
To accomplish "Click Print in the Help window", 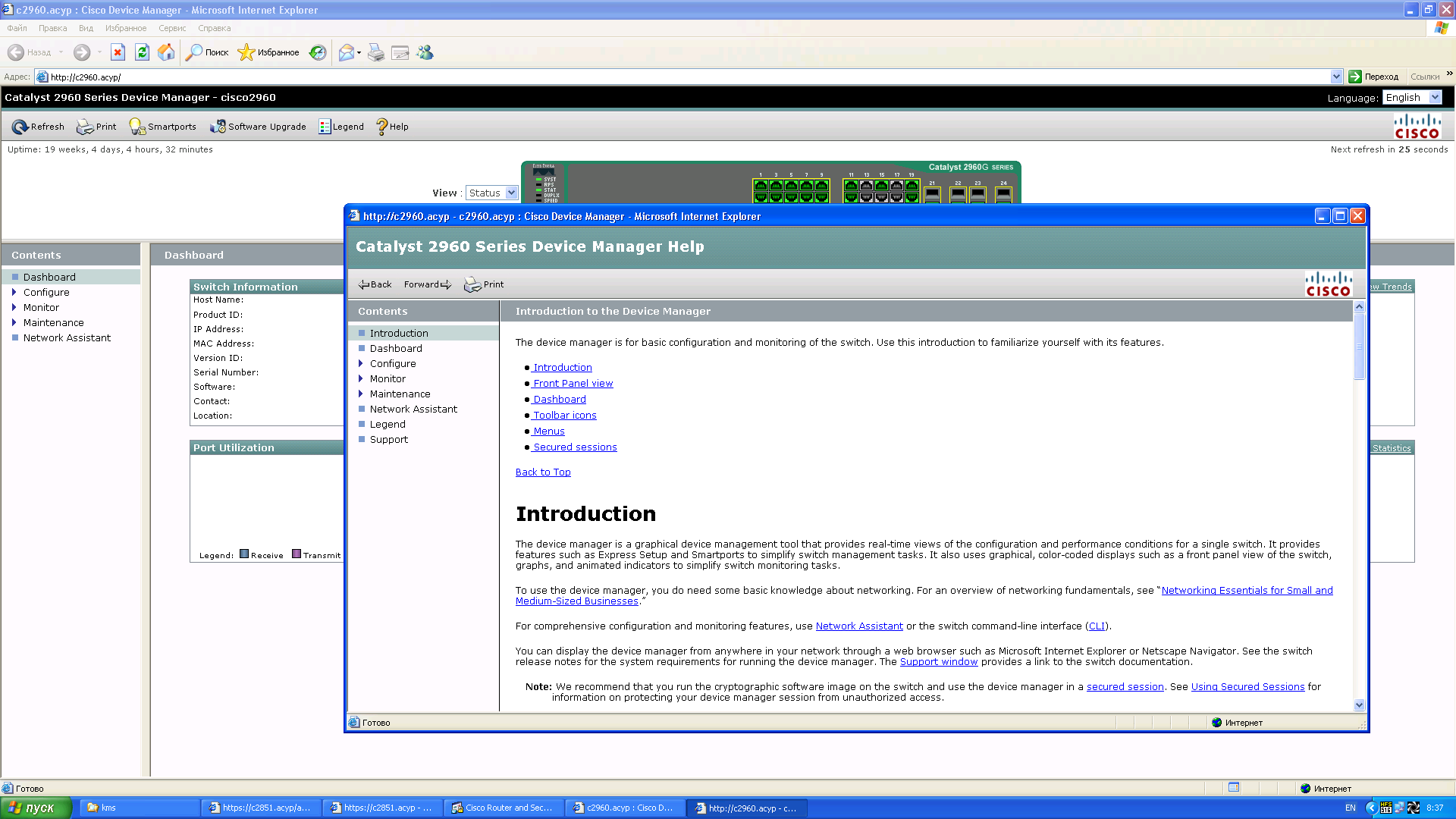I will (x=484, y=284).
